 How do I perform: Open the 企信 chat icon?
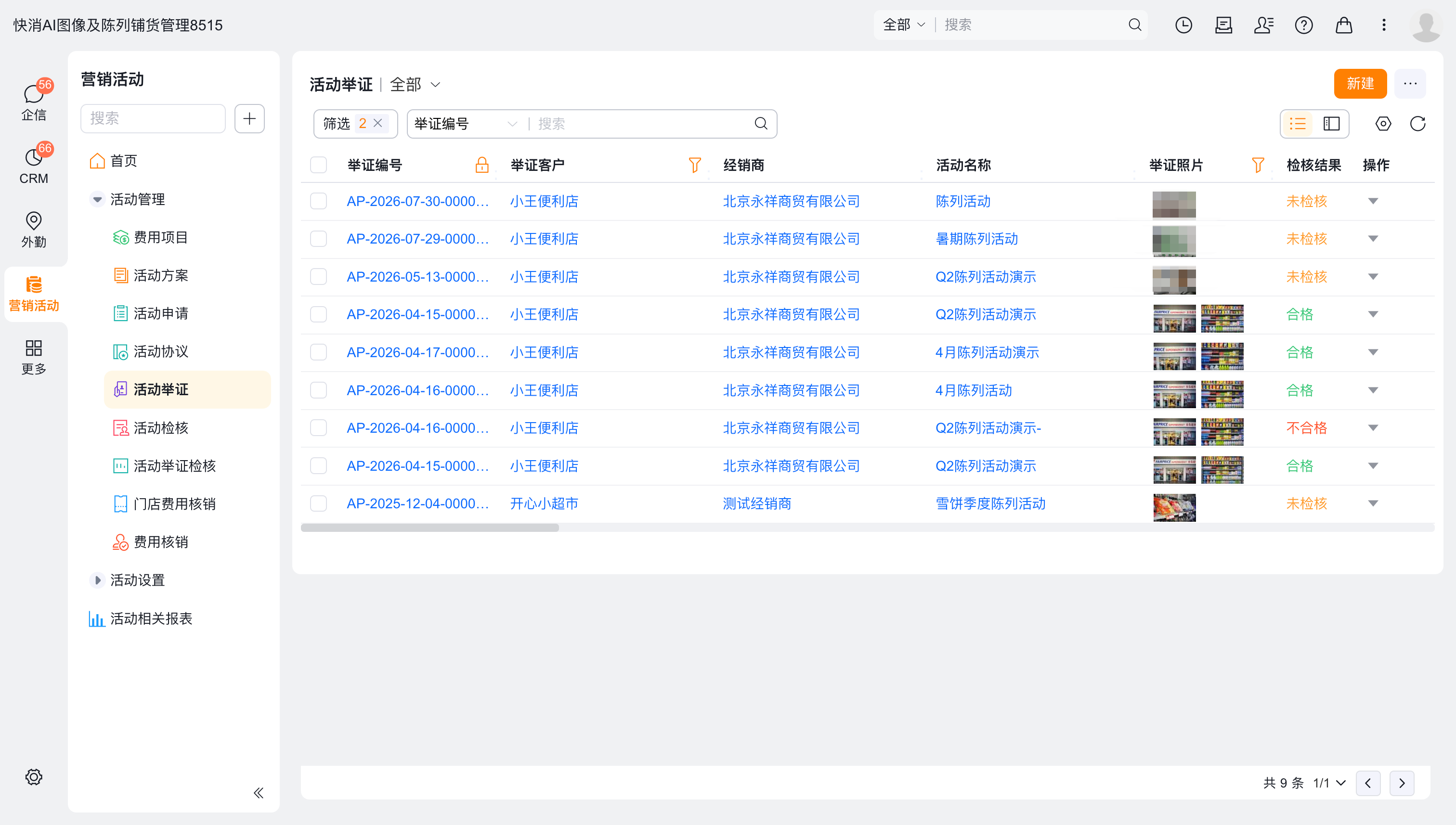tap(33, 95)
